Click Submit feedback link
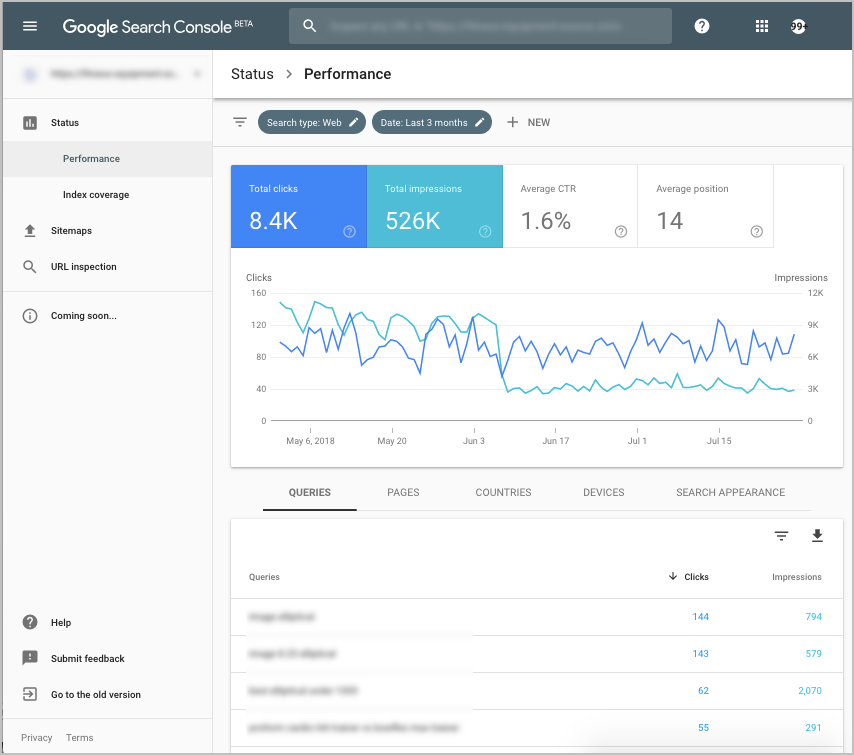 88,659
